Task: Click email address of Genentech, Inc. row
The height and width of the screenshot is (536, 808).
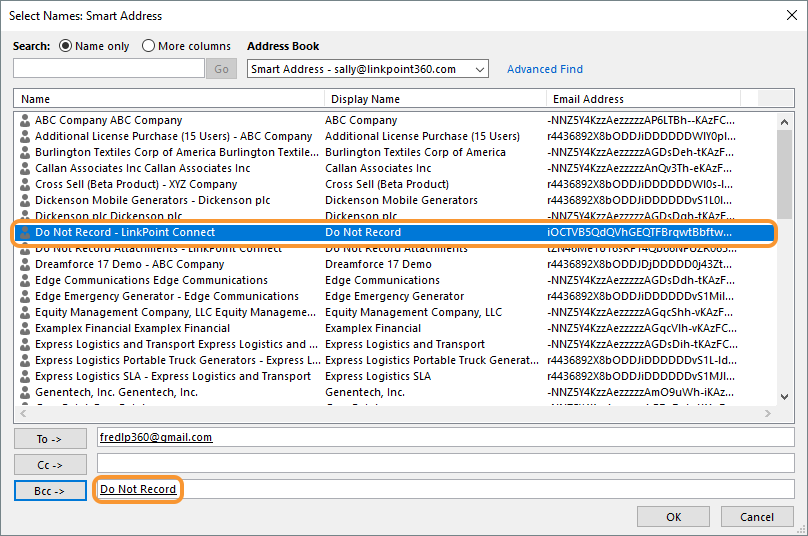Action: 641,392
